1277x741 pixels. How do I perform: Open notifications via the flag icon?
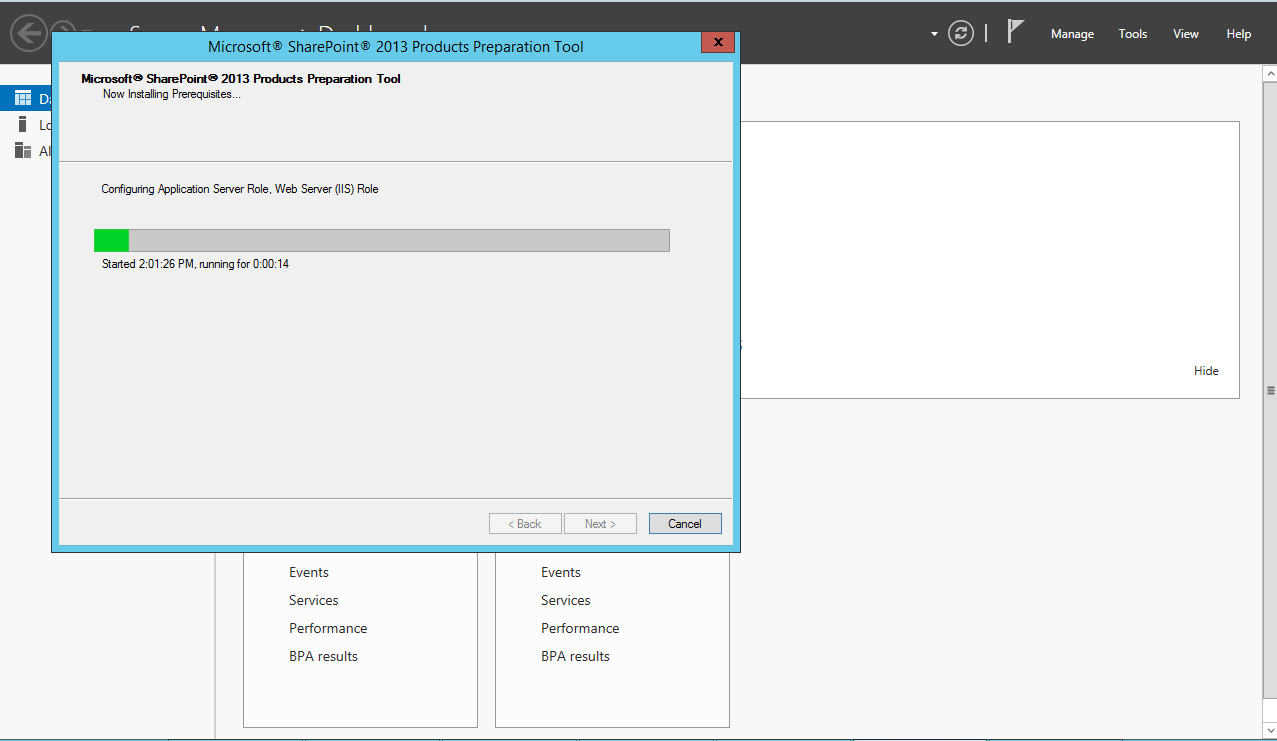pyautogui.click(x=1013, y=30)
